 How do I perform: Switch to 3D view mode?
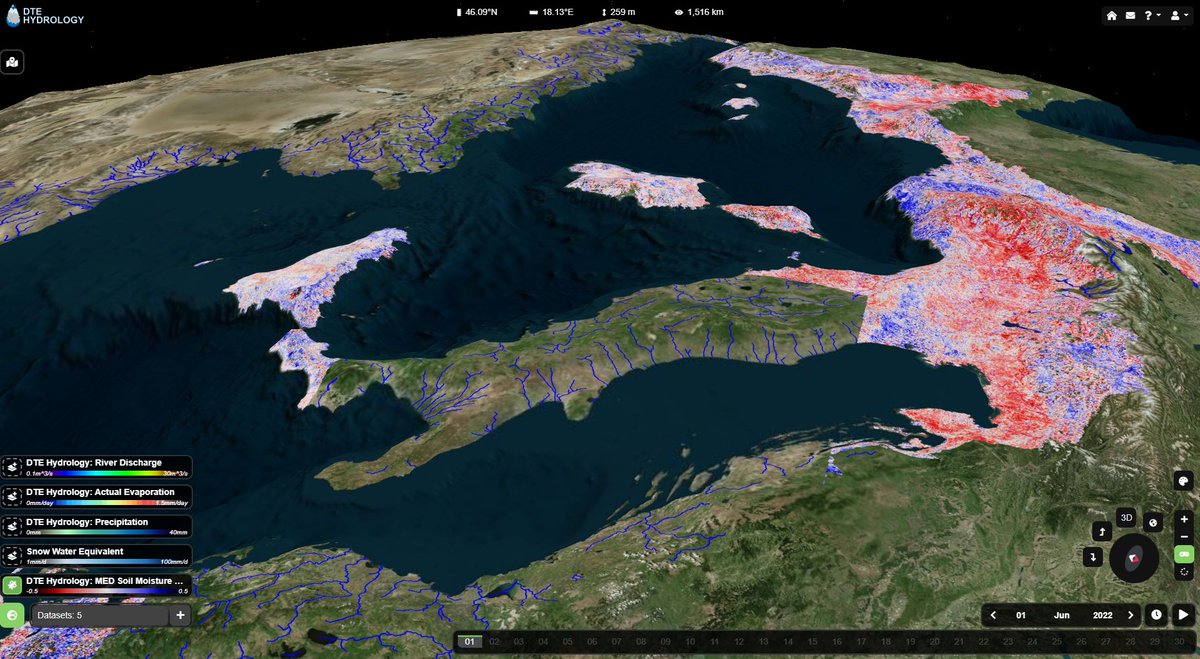point(1125,517)
